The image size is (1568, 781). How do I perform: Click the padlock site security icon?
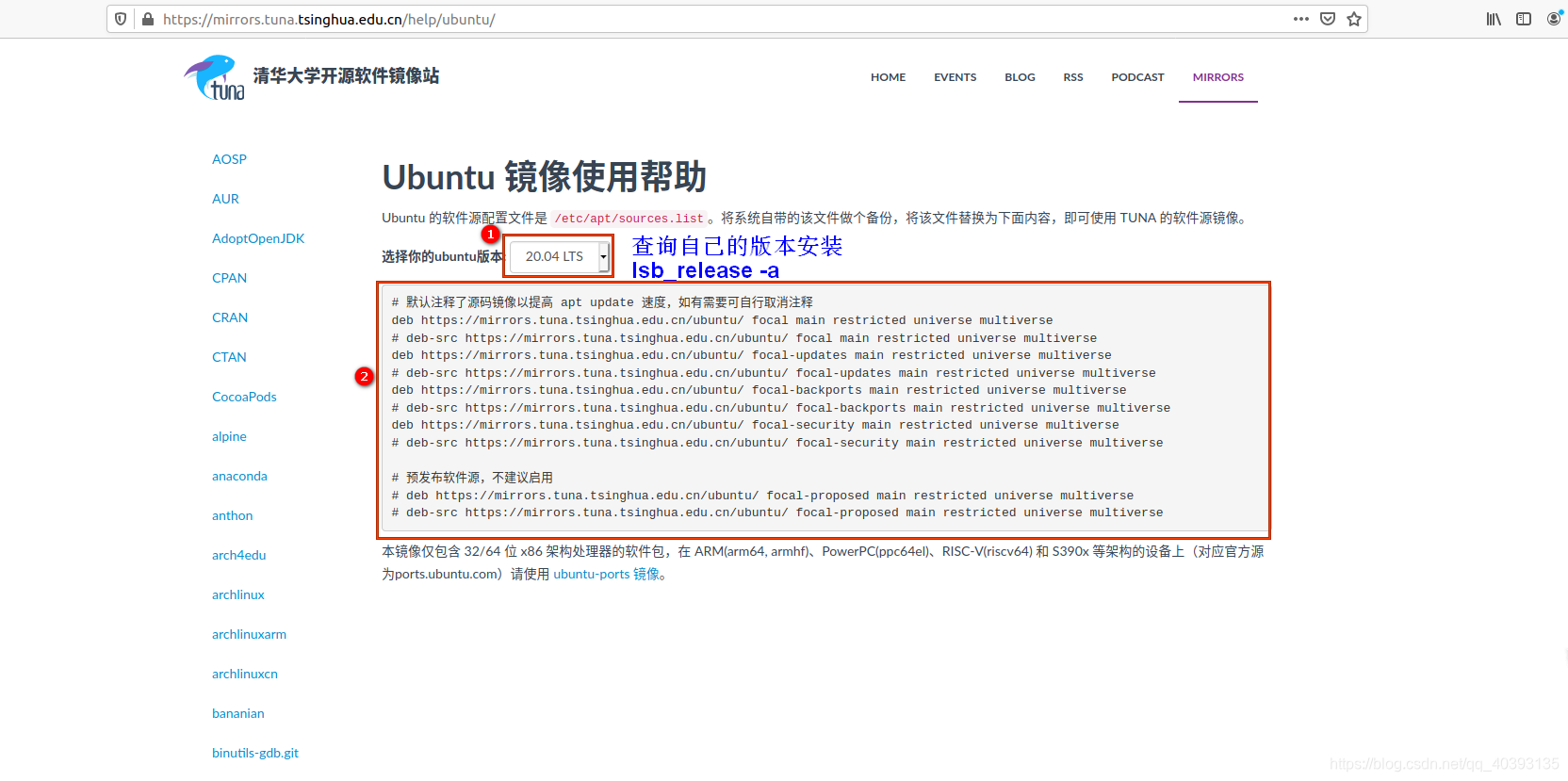147,19
